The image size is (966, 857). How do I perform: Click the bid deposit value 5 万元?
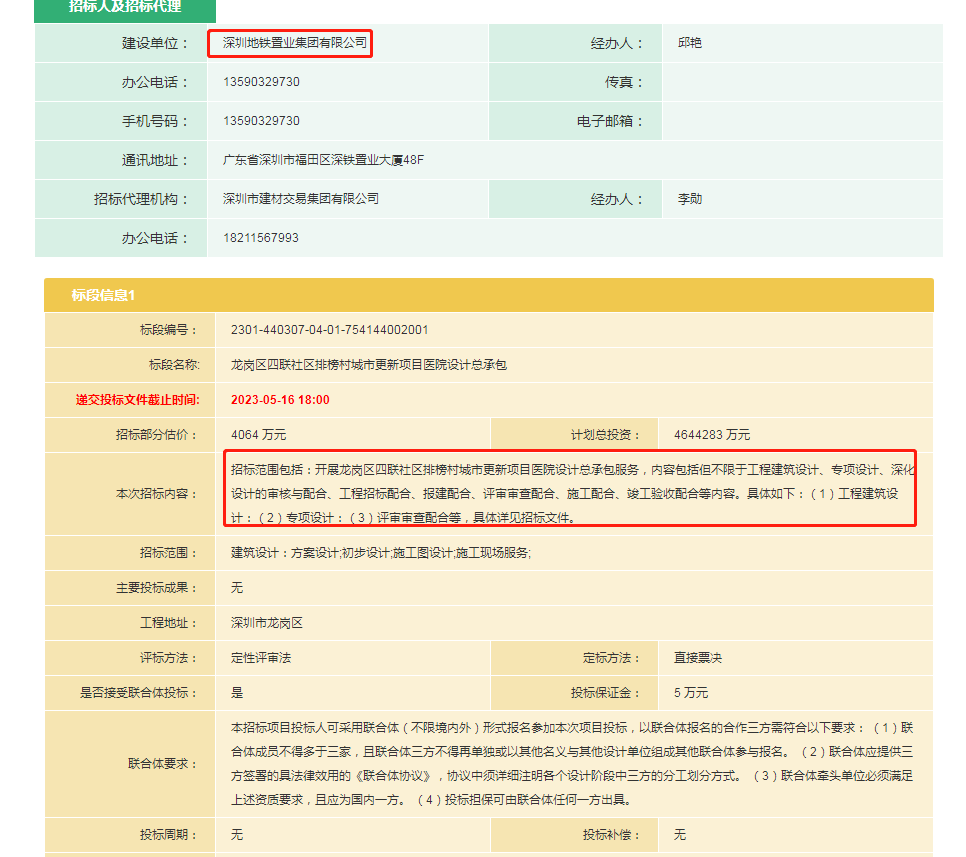tap(691, 693)
